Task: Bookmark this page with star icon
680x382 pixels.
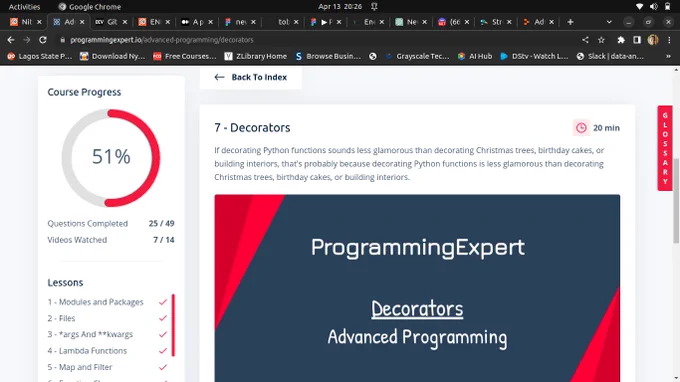Action: pos(601,40)
